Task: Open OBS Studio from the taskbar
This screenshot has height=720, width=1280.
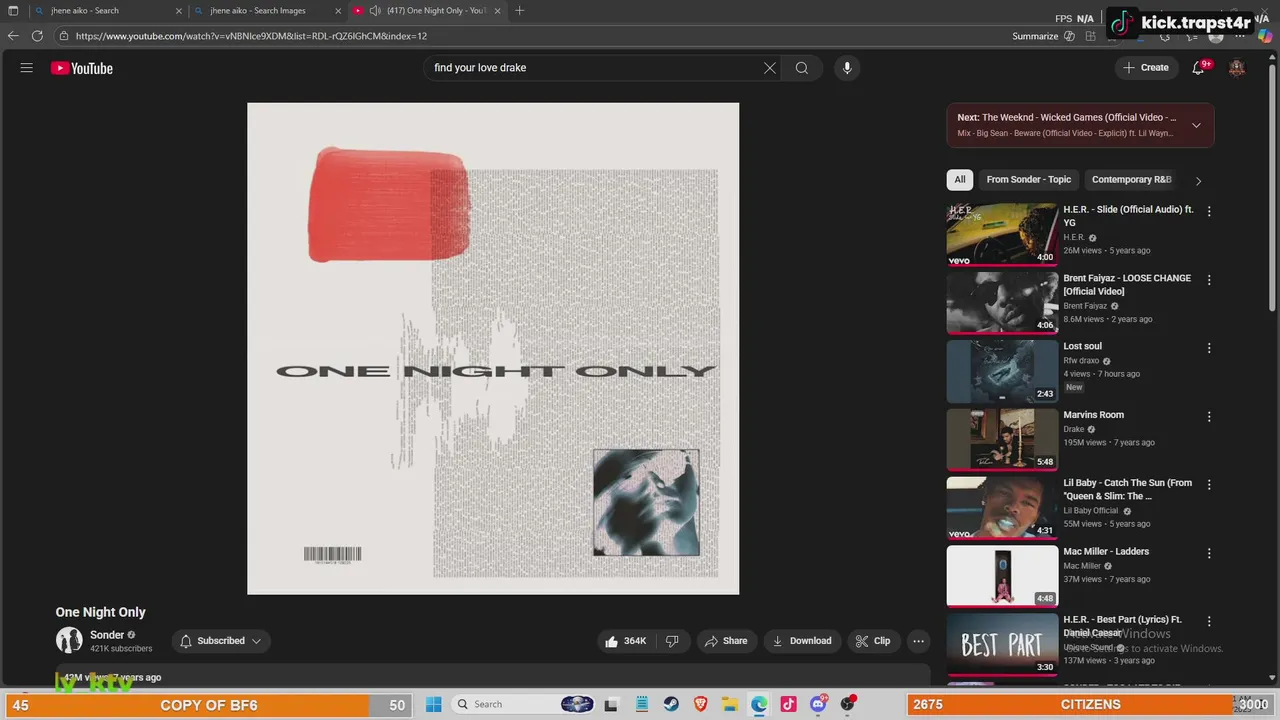Action: pos(848,704)
